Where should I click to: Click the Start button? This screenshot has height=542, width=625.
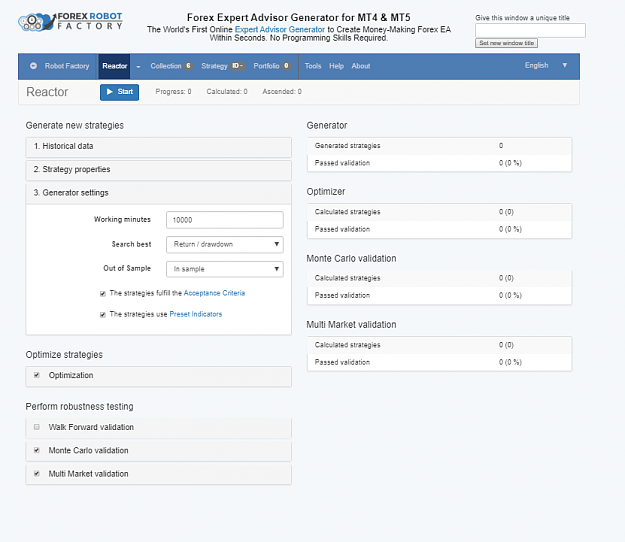click(120, 92)
